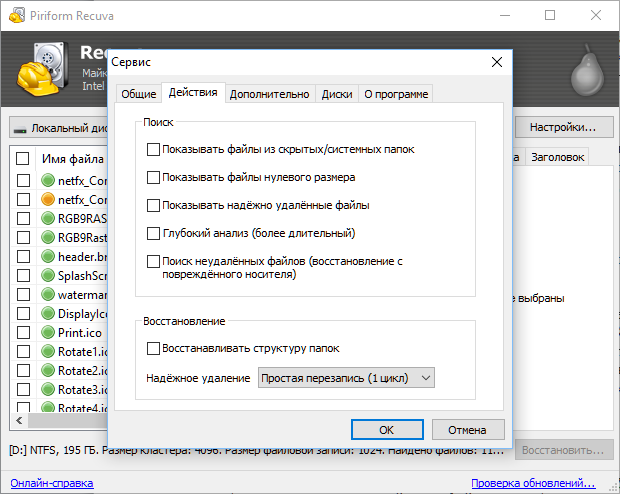Click the Piriform pear logo
The image size is (620, 494).
(x=588, y=70)
